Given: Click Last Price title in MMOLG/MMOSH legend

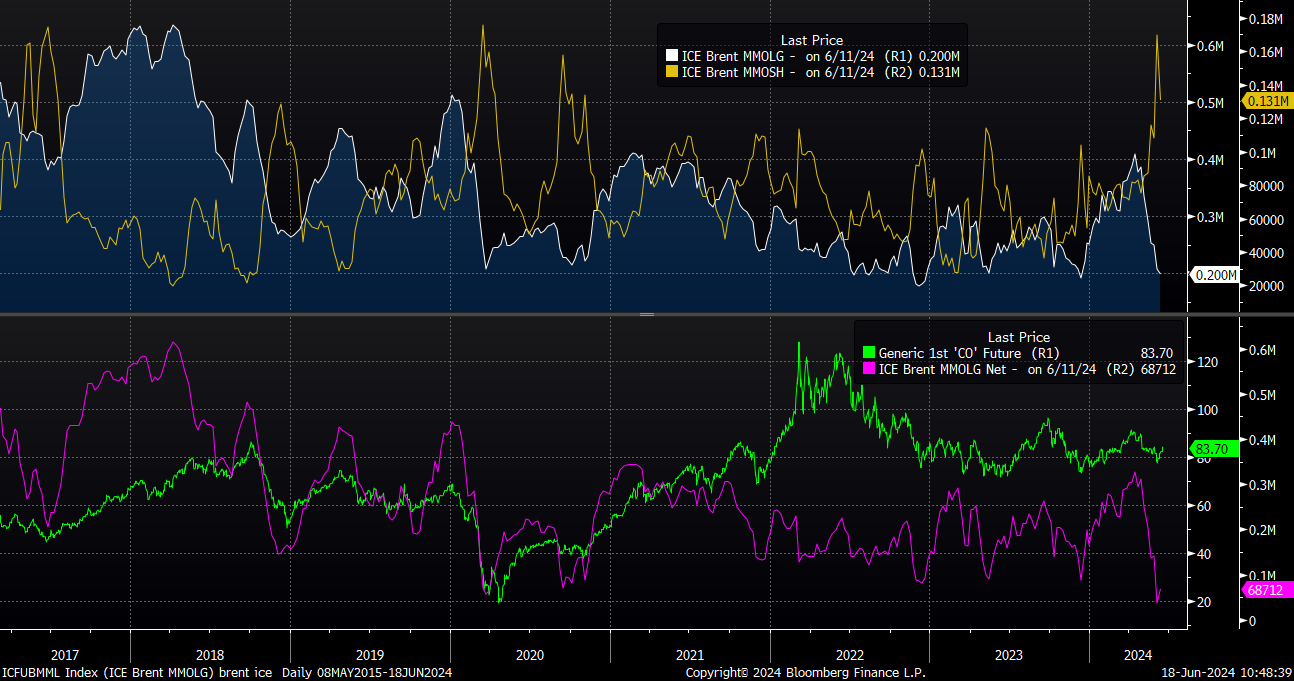Looking at the screenshot, I should 812,40.
